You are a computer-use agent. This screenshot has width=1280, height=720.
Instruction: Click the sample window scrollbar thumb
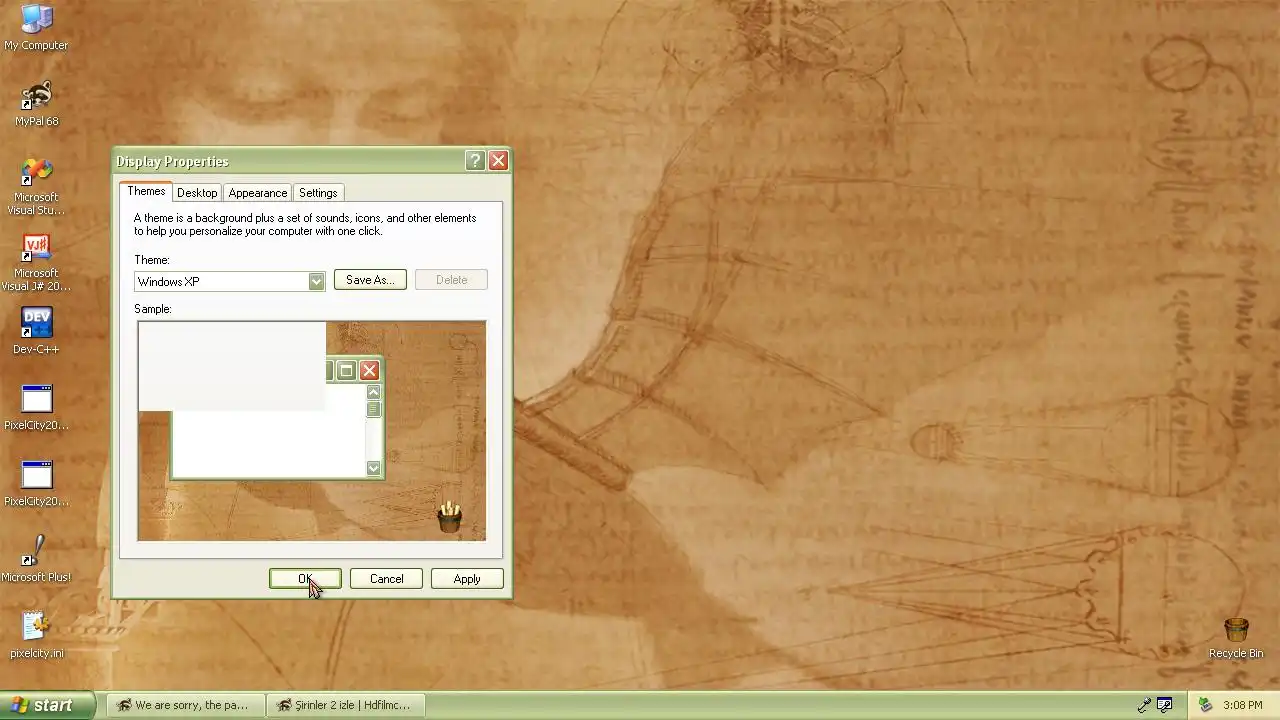(x=373, y=409)
